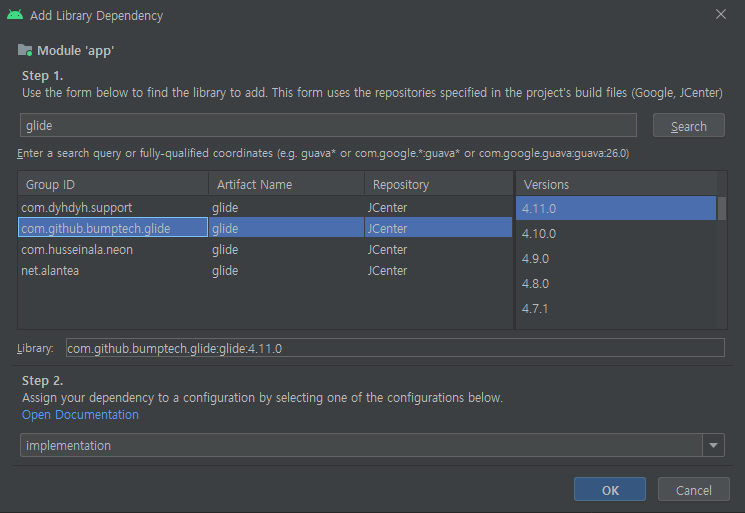Sort by Repository column header

click(x=439, y=184)
